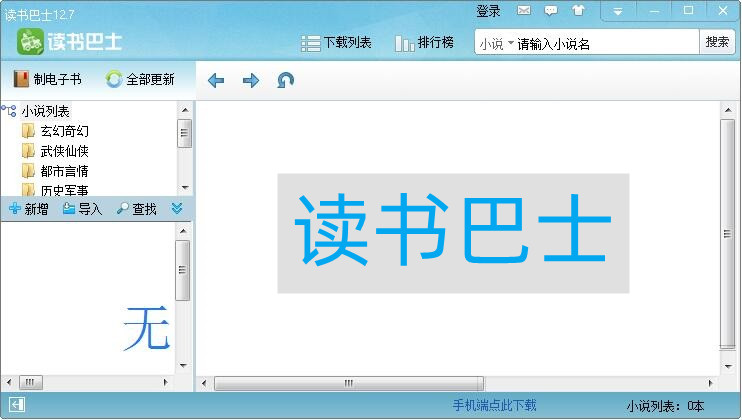742x420 pixels.
Task: Select the 历史军事 folder
Action: [64, 190]
